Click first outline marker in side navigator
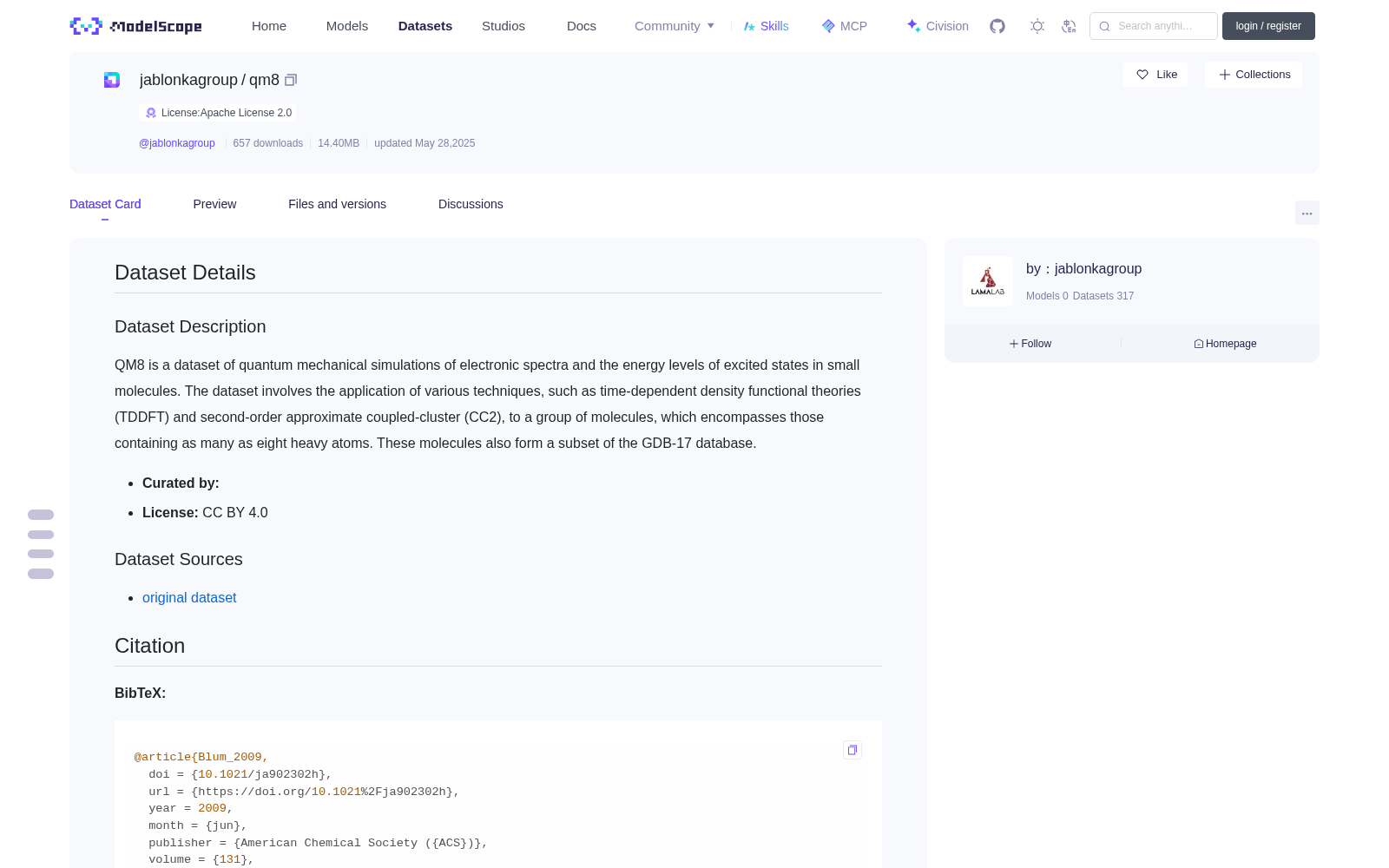The height and width of the screenshot is (868, 1389). 41,515
